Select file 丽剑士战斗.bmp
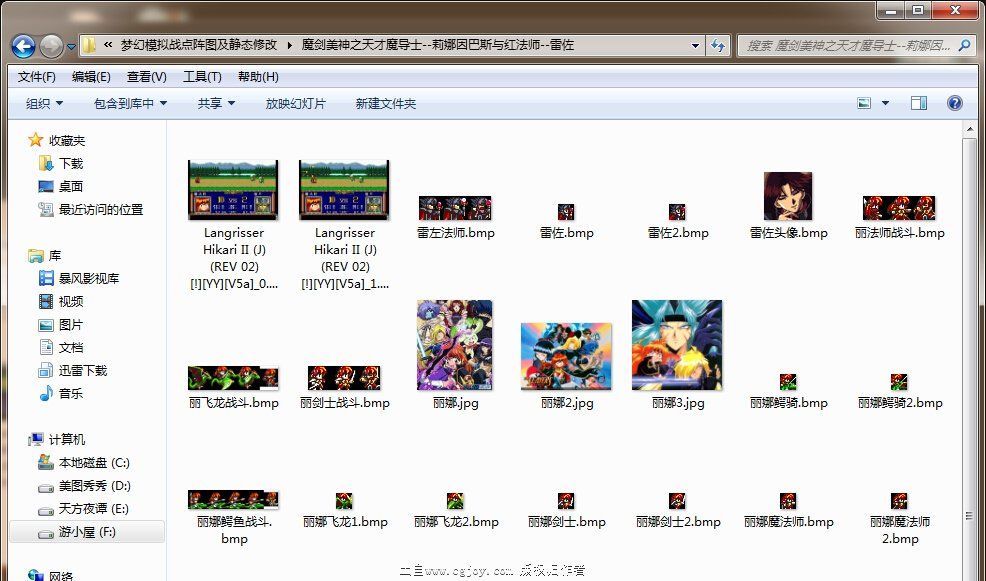 [x=345, y=387]
